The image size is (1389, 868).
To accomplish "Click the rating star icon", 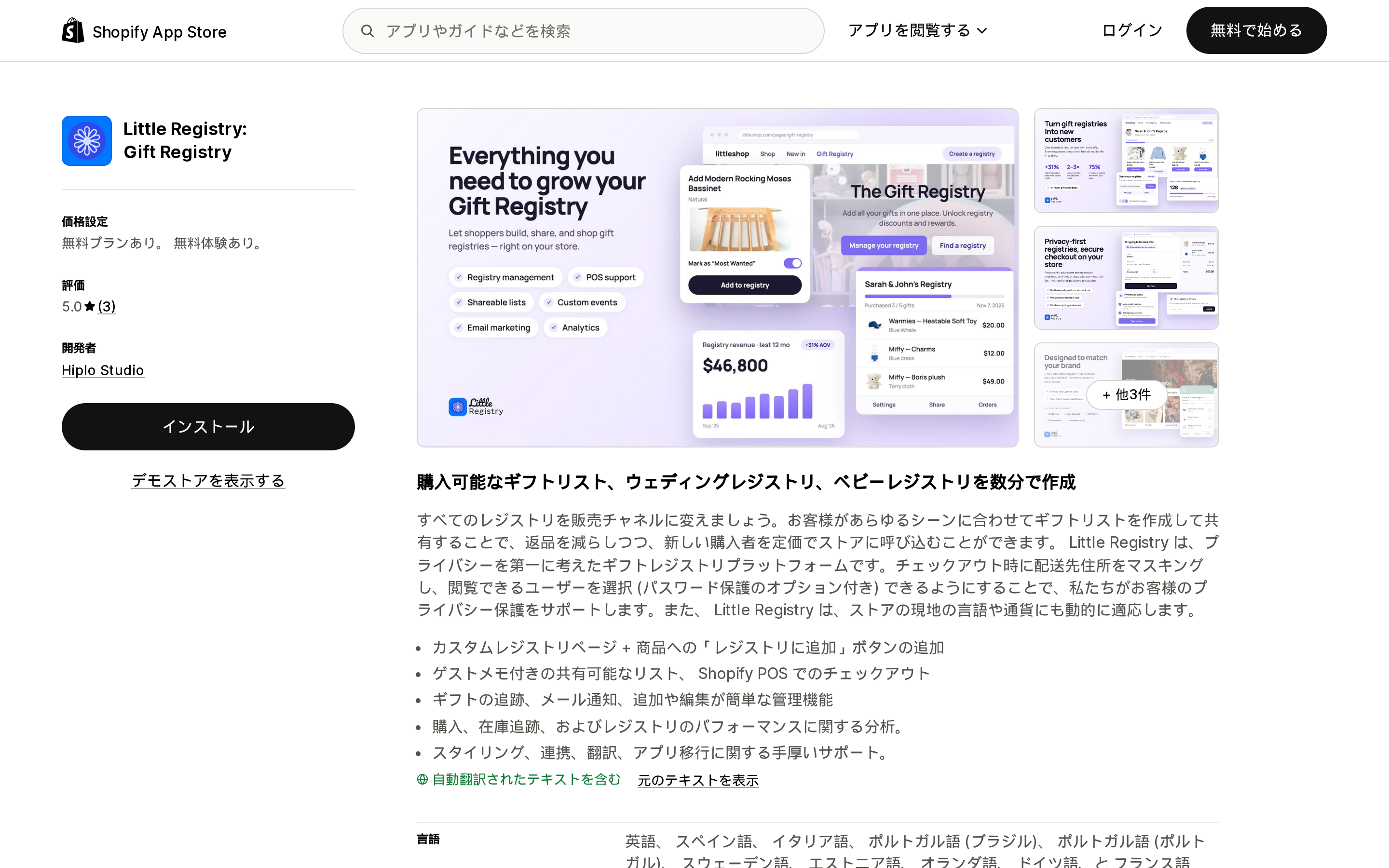I will (90, 307).
